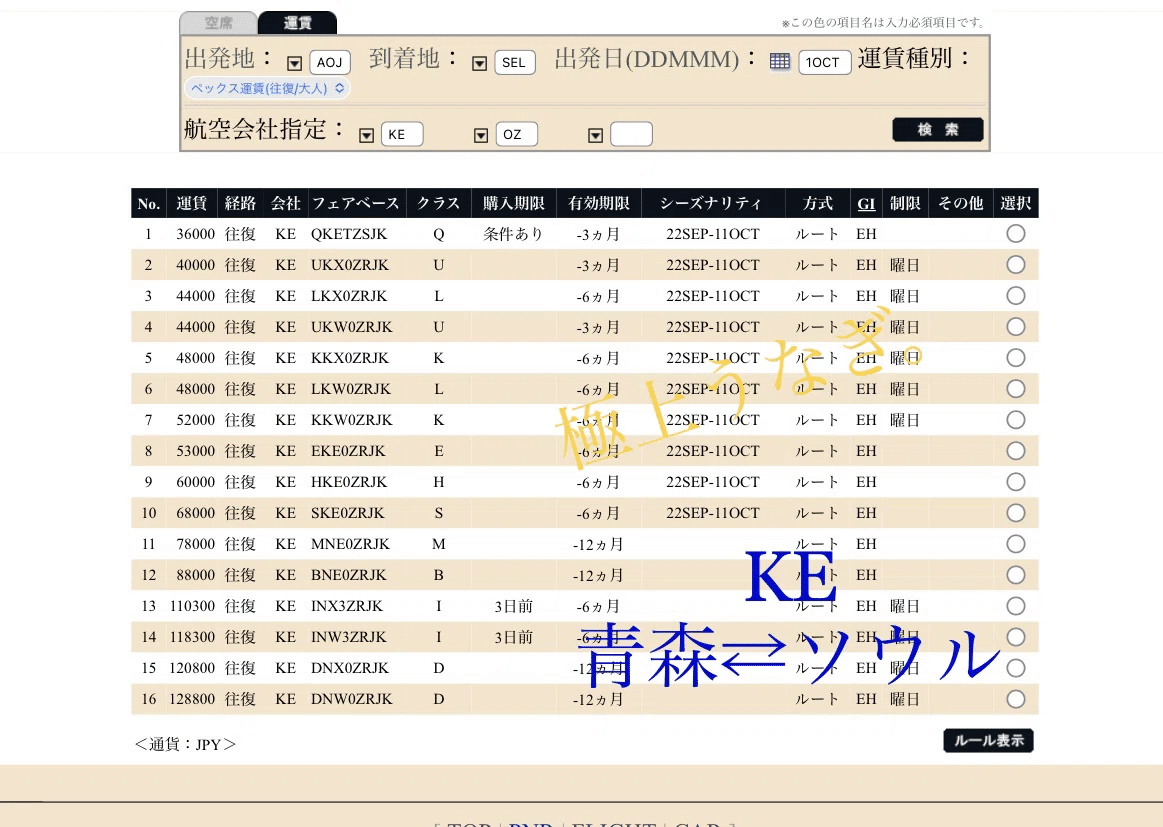Select radio button for fare QKETZSJK
The width and height of the screenshot is (1163, 827).
click(x=1015, y=234)
